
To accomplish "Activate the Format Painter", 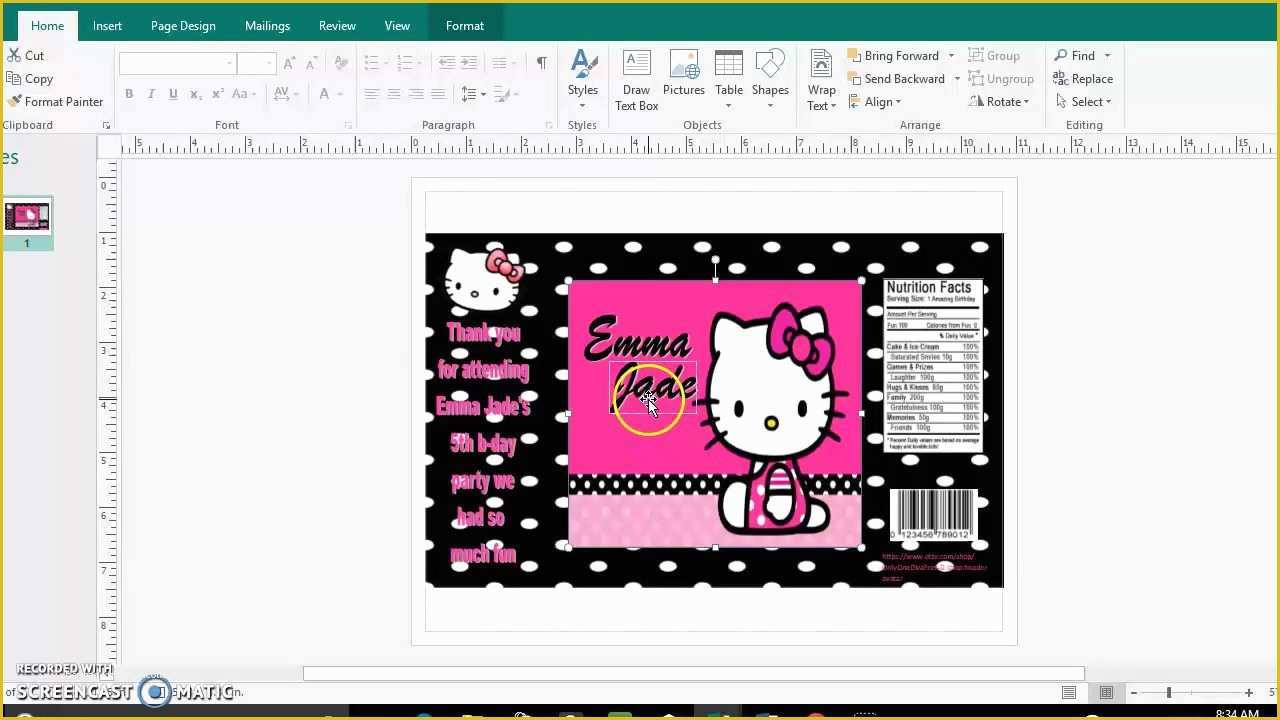I will pos(55,102).
